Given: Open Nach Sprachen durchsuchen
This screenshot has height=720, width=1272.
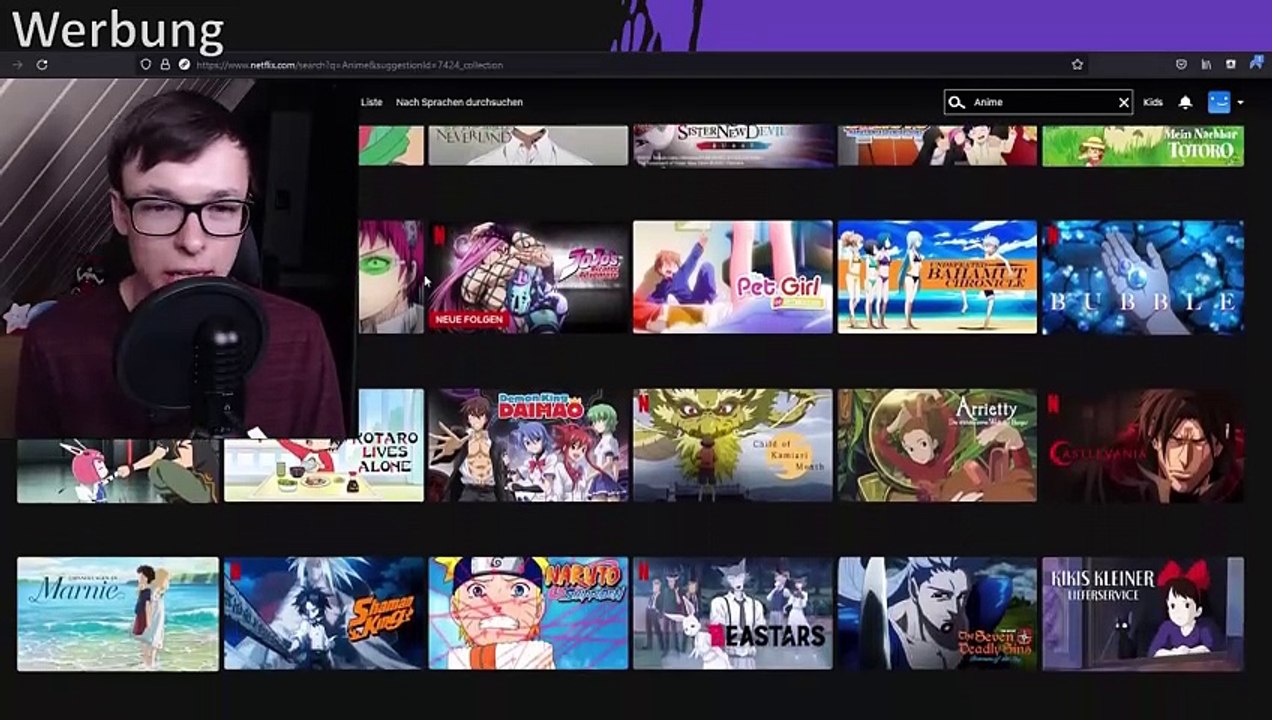Looking at the screenshot, I should pos(459,102).
